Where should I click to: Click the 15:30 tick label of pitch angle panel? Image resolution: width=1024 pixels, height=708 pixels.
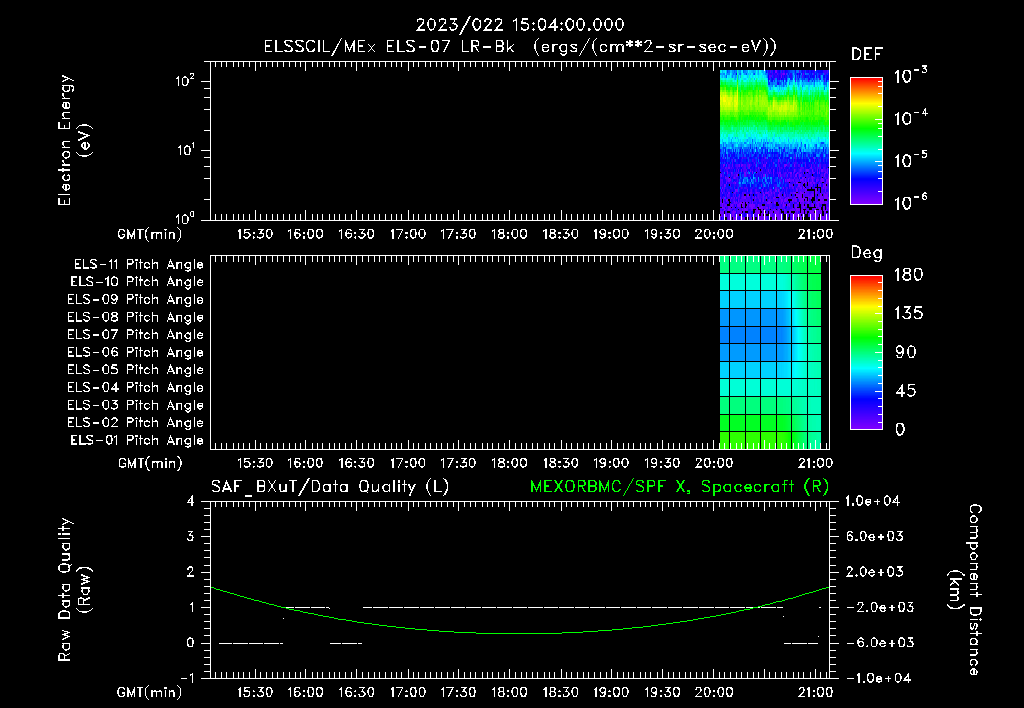tap(255, 463)
